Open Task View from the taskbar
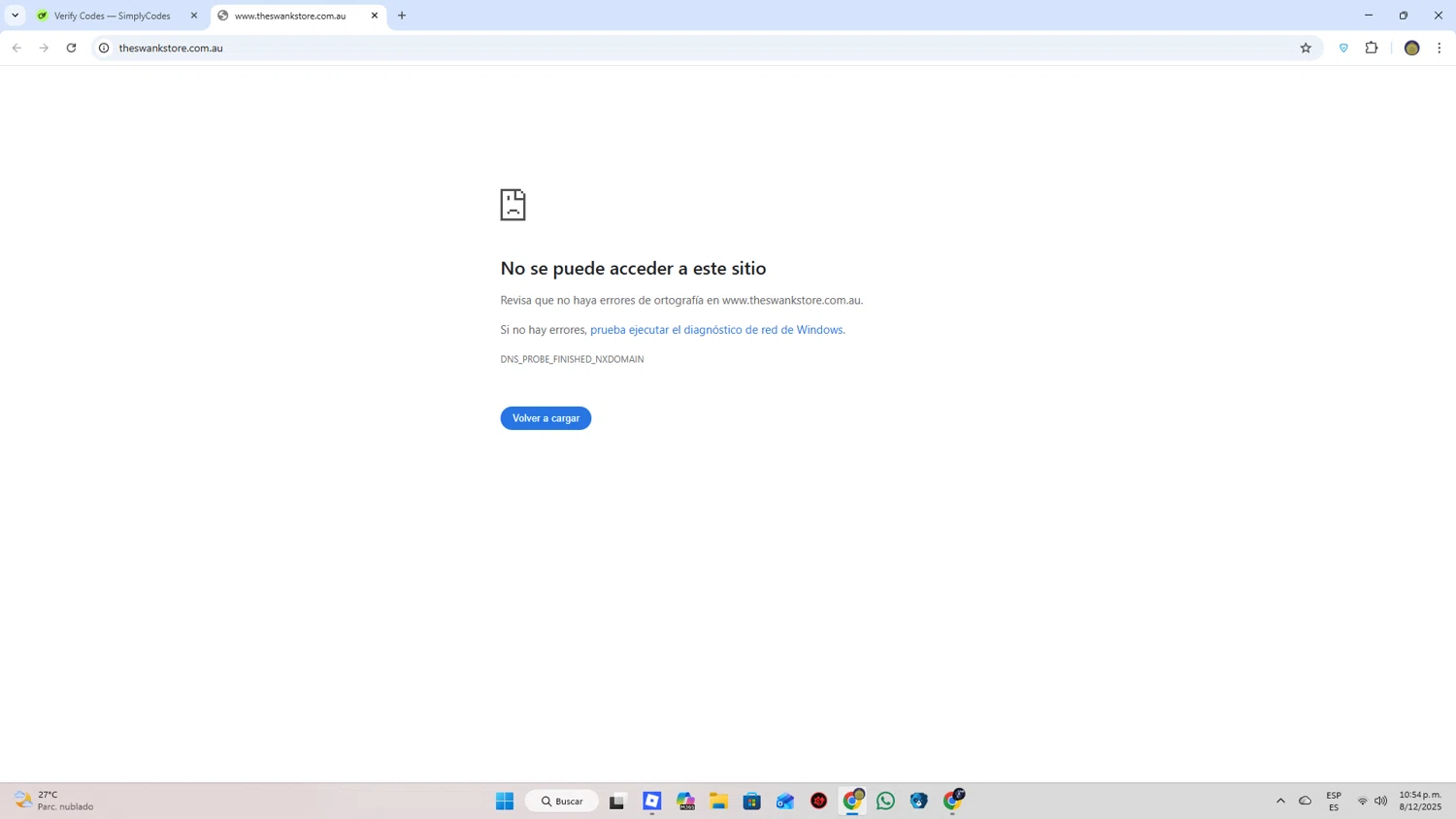 (617, 801)
